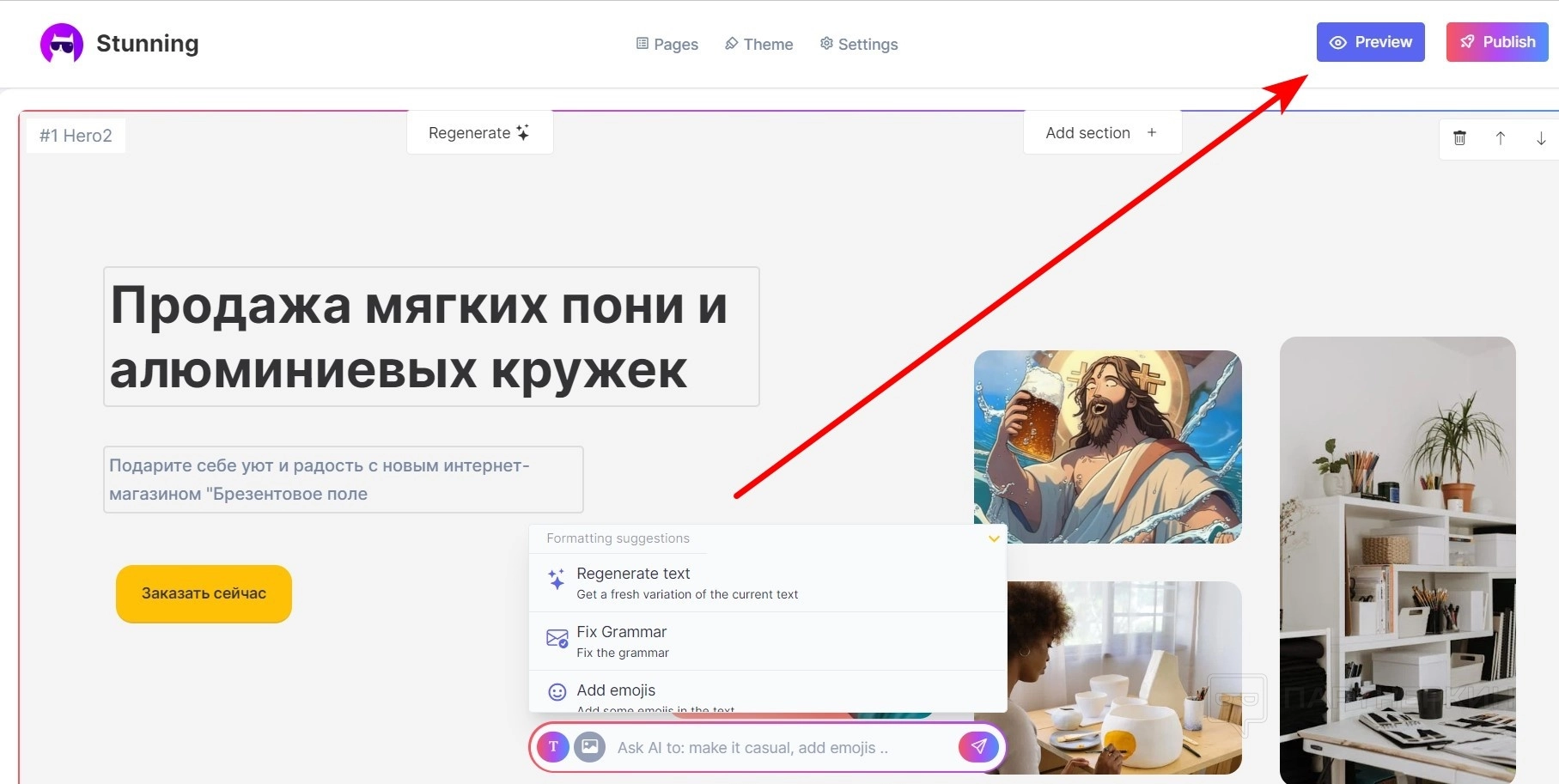Open the Settings menu
1559x784 pixels.
pos(859,44)
